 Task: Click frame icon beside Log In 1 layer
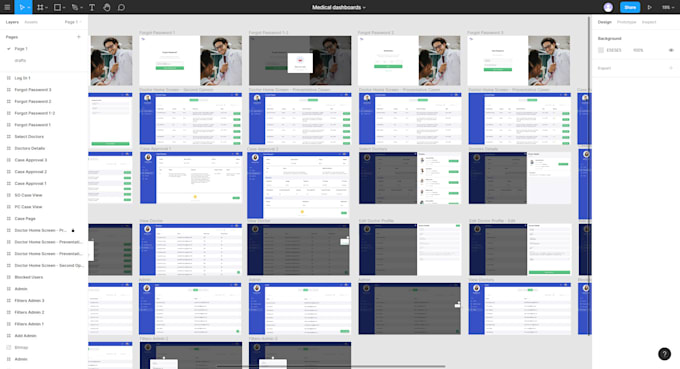[9, 78]
